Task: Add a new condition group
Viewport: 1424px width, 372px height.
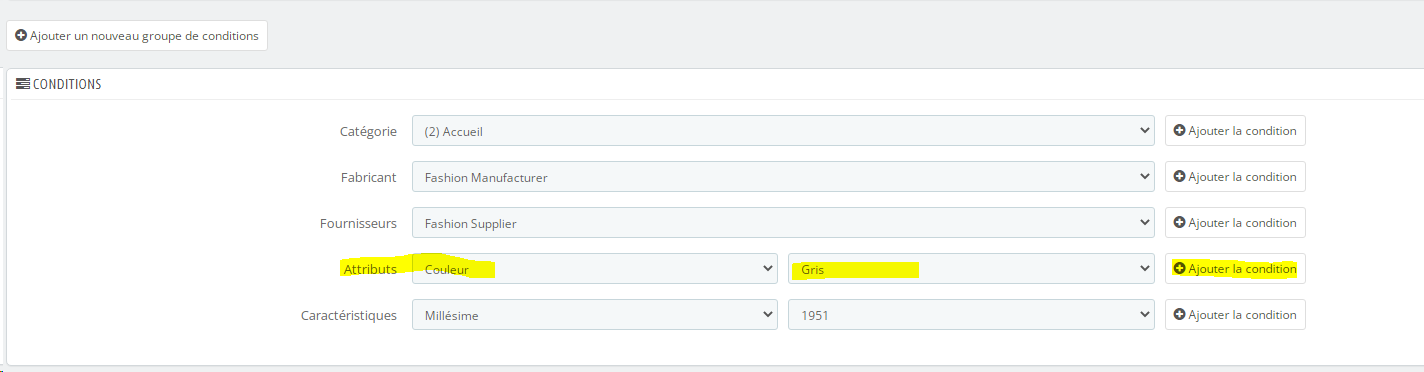Action: click(137, 35)
